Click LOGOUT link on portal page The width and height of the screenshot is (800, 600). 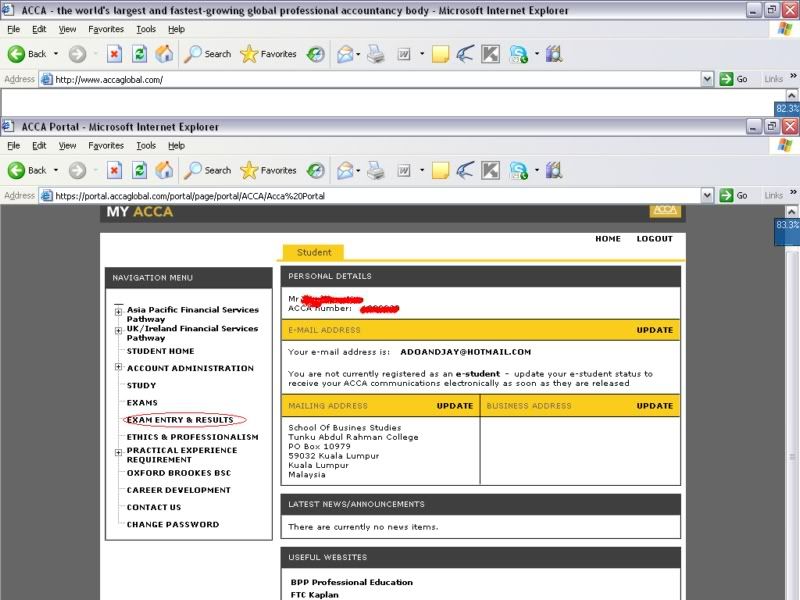(655, 239)
